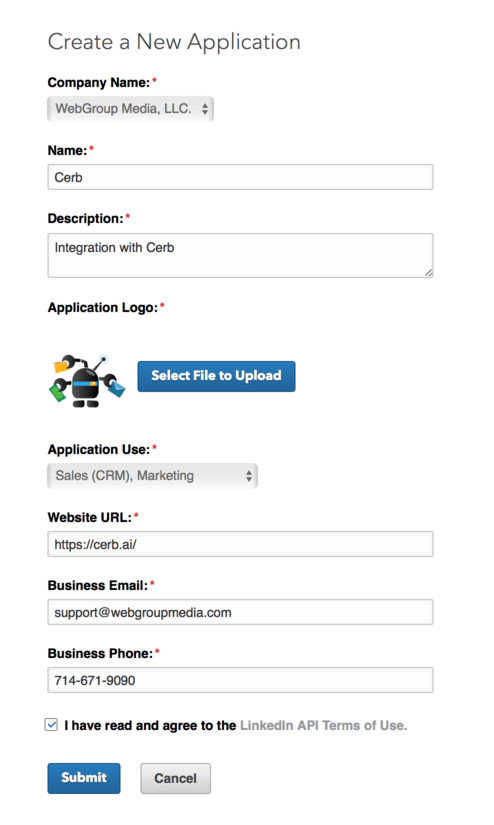494x825 pixels.
Task: Select the Business Email input field
Action: pos(240,612)
